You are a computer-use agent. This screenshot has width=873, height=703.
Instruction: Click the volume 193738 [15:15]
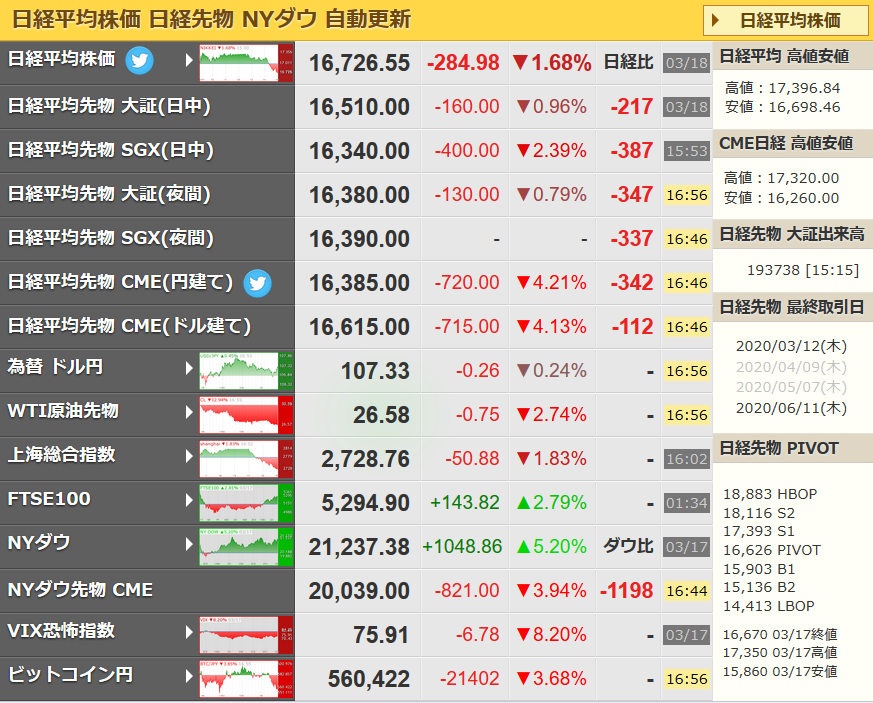pyautogui.click(x=803, y=271)
